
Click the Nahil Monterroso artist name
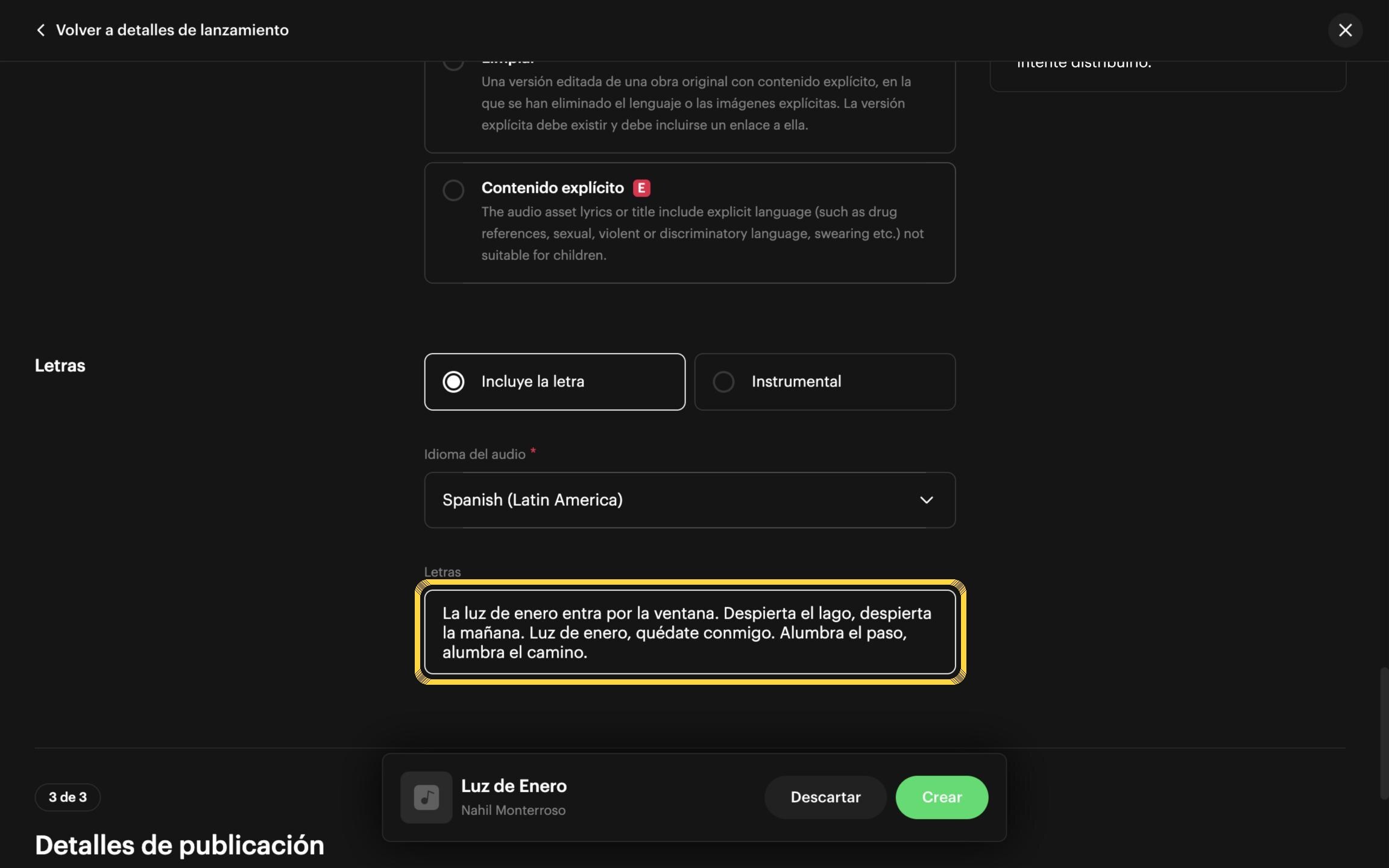tap(513, 810)
